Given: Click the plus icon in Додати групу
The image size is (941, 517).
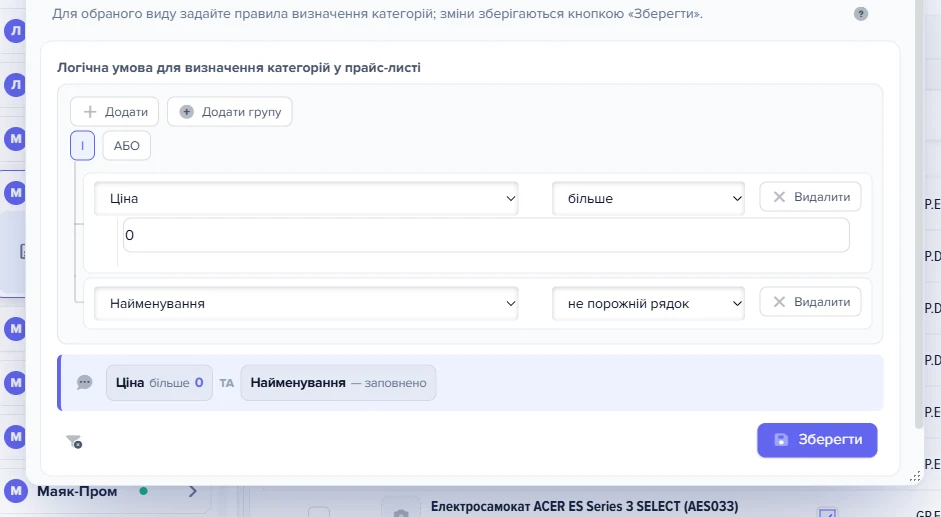Looking at the screenshot, I should click(187, 112).
